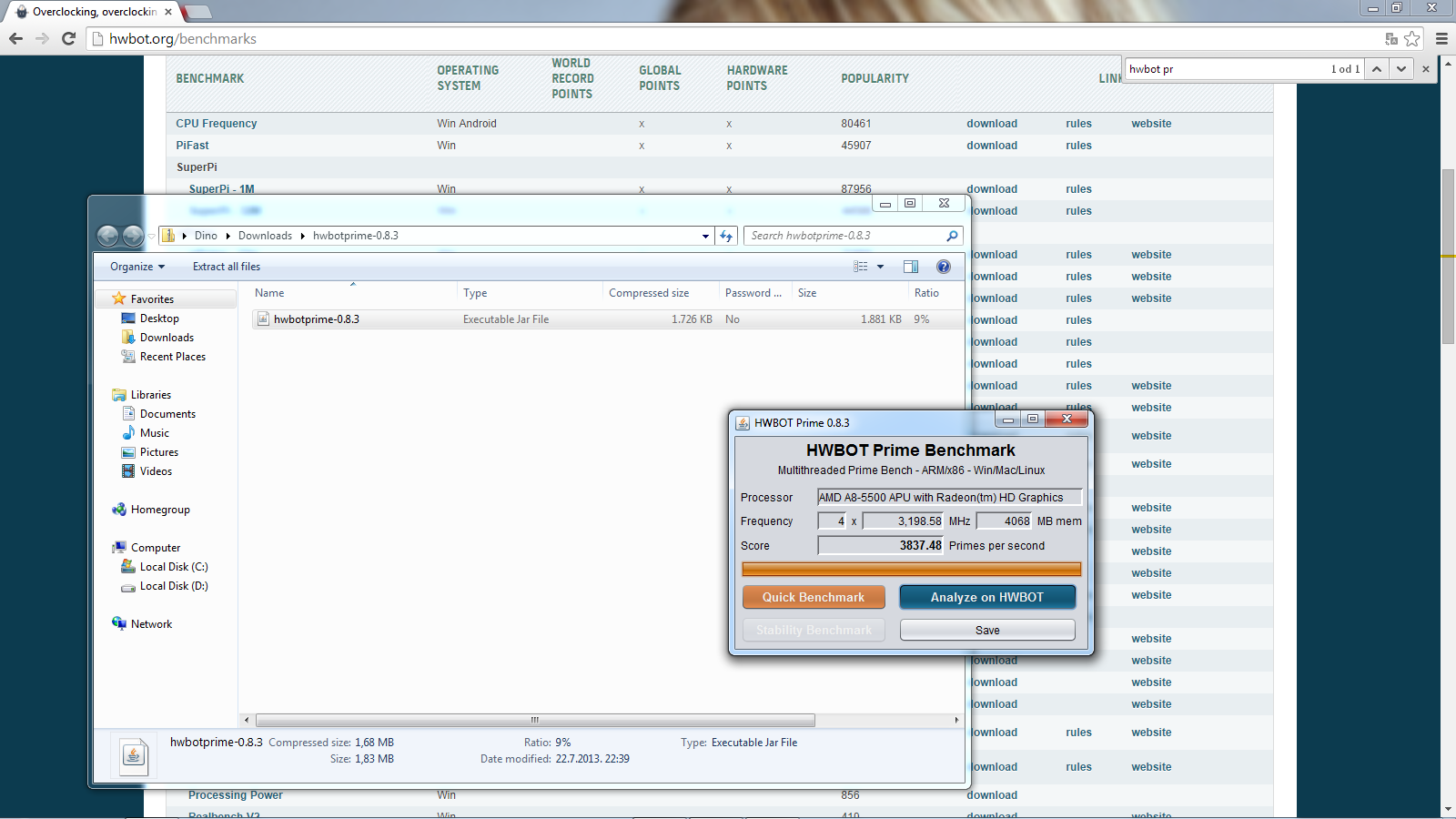Toggle the preview pane icon
This screenshot has height=819, width=1456.
(911, 267)
